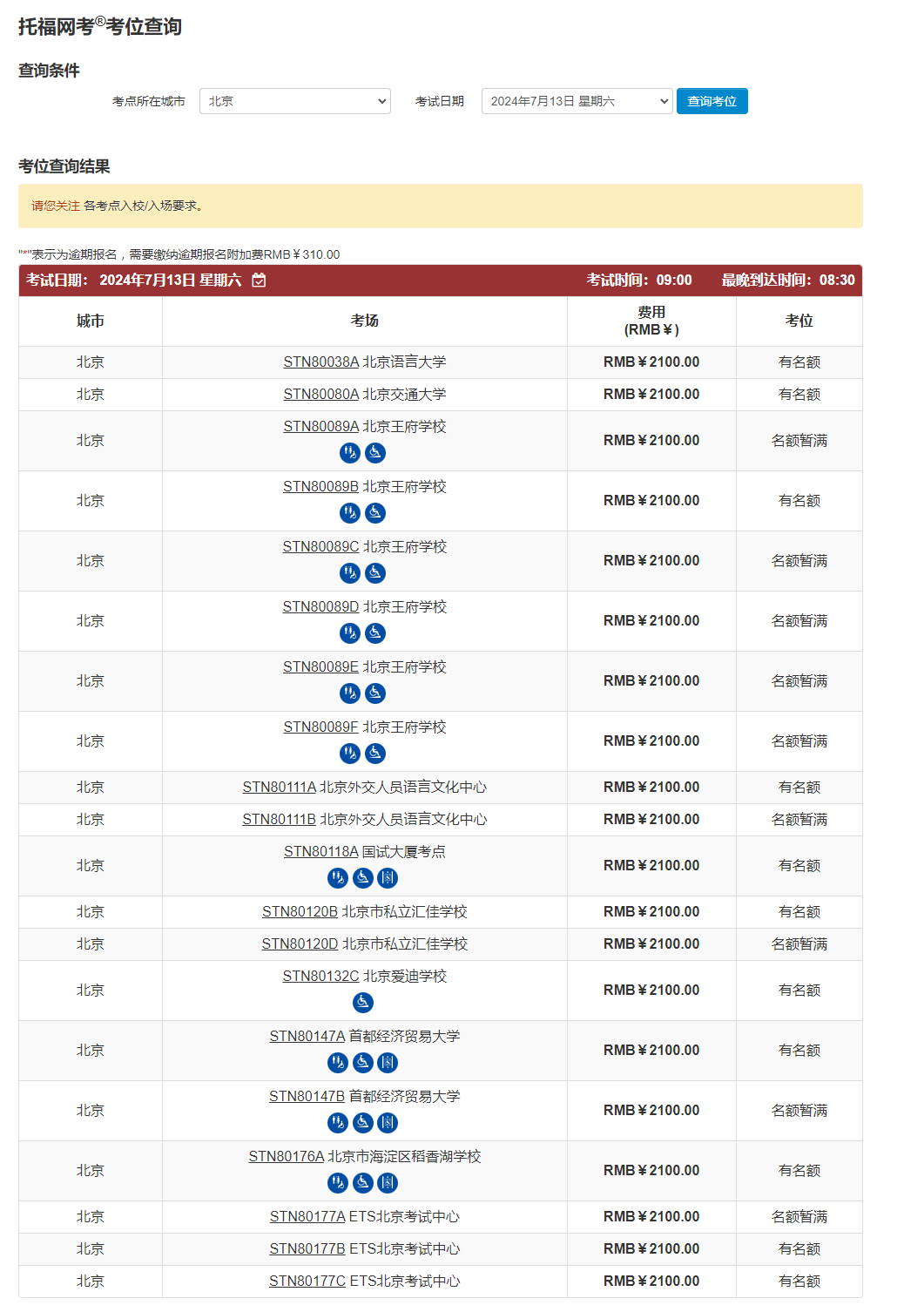Click accessible restroom icon under STN80089E
The width and height of the screenshot is (924, 1312).
tap(350, 693)
